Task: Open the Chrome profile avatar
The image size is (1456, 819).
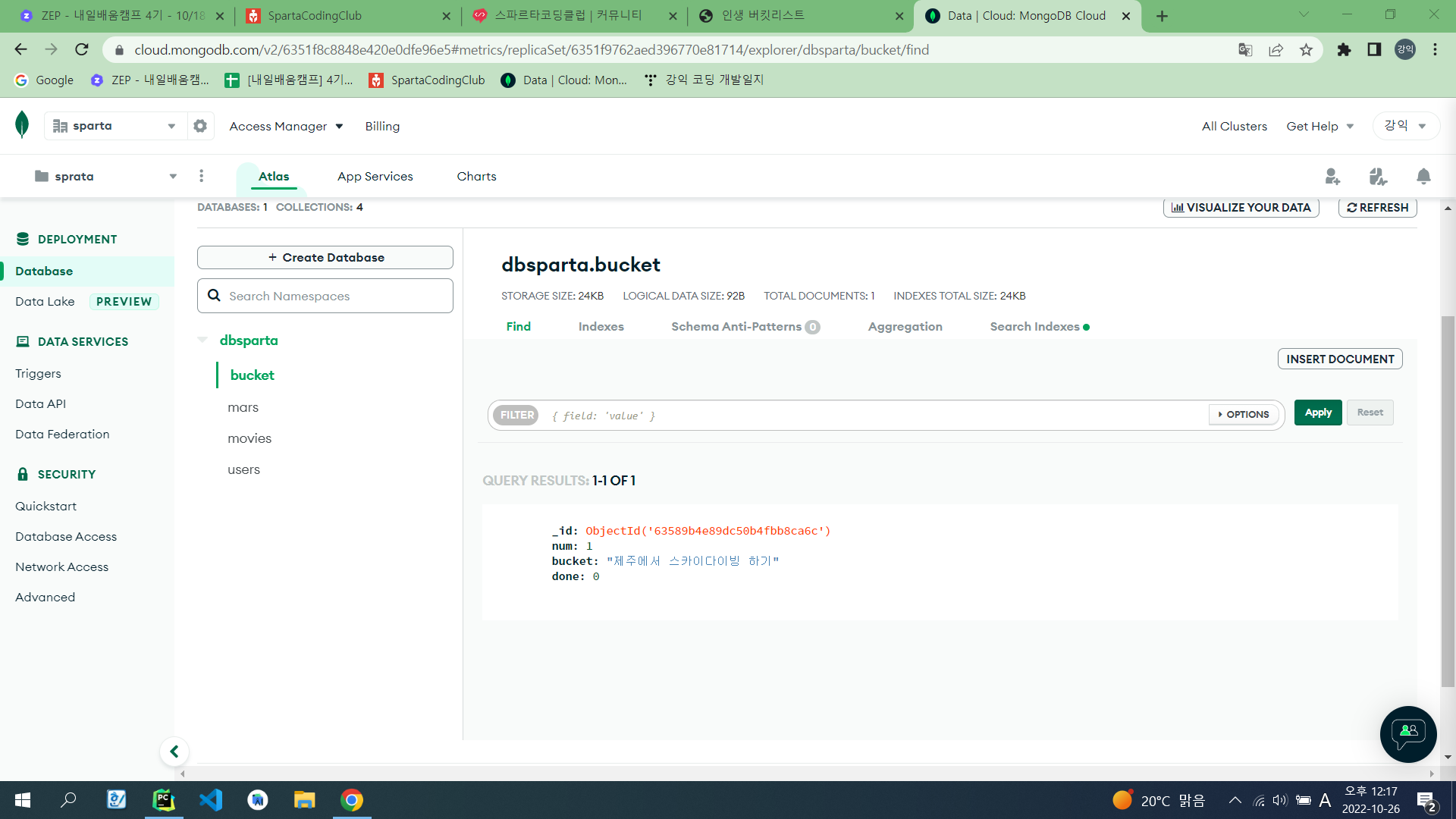Action: 1405,50
